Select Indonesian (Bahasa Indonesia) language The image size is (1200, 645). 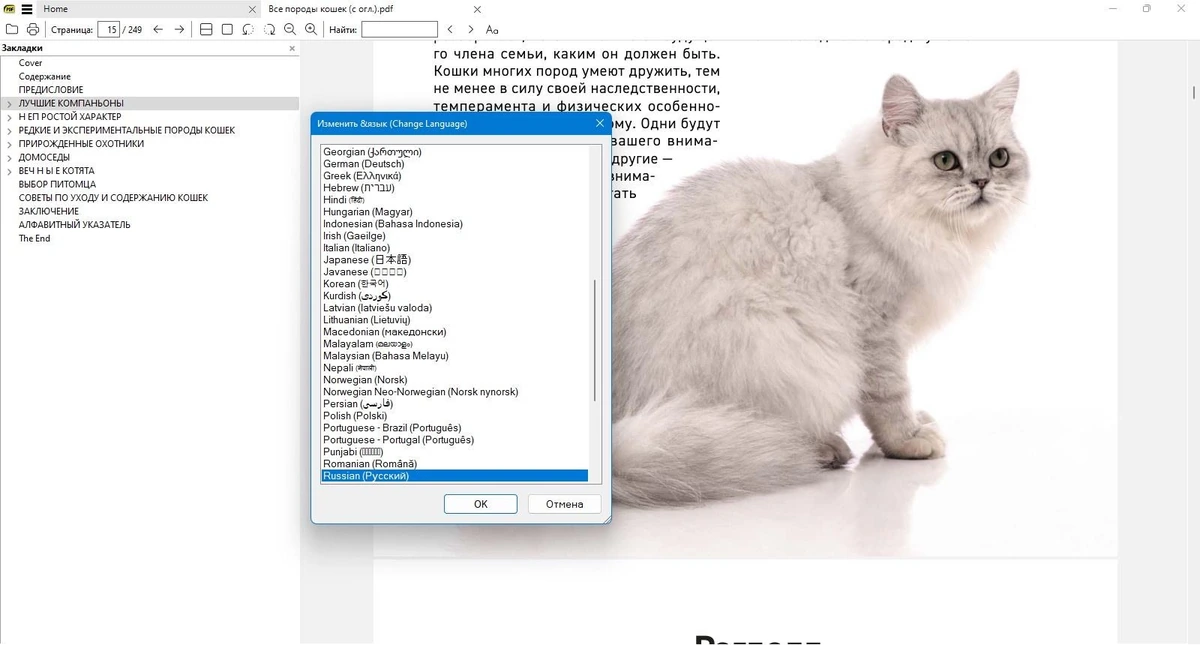455,224
